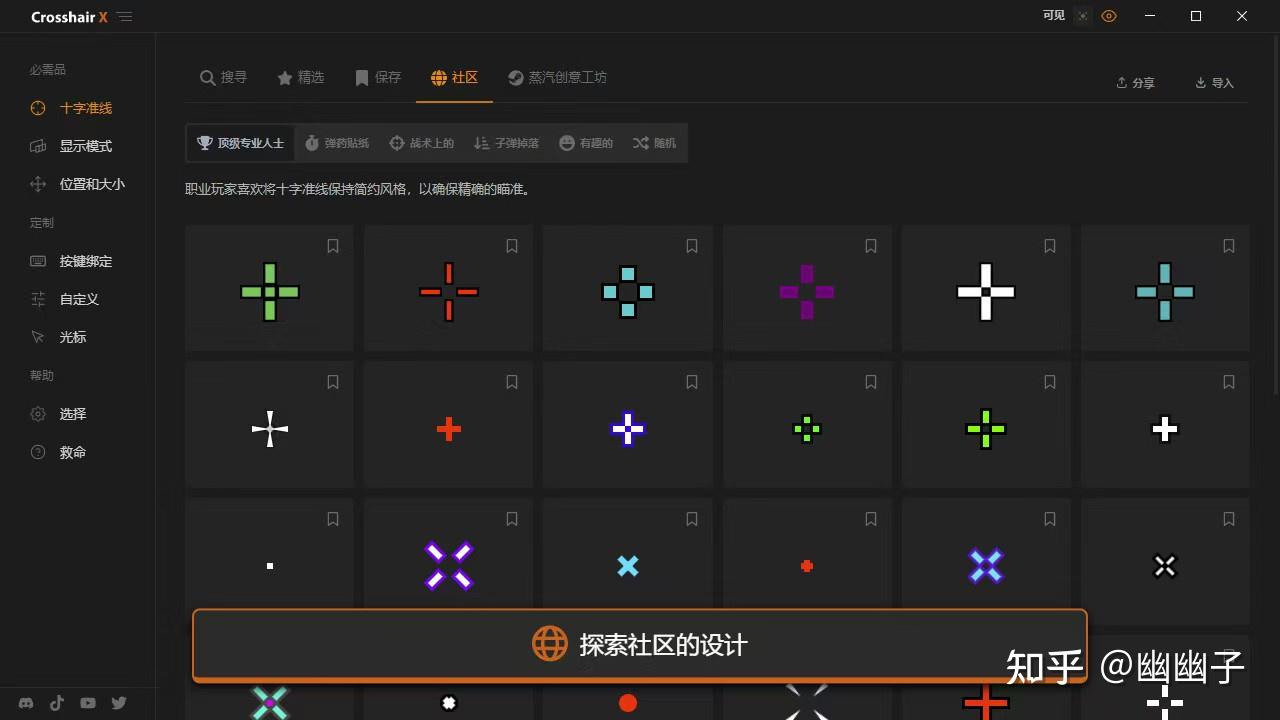
Task: Switch to the 保存 tab
Action: click(377, 76)
